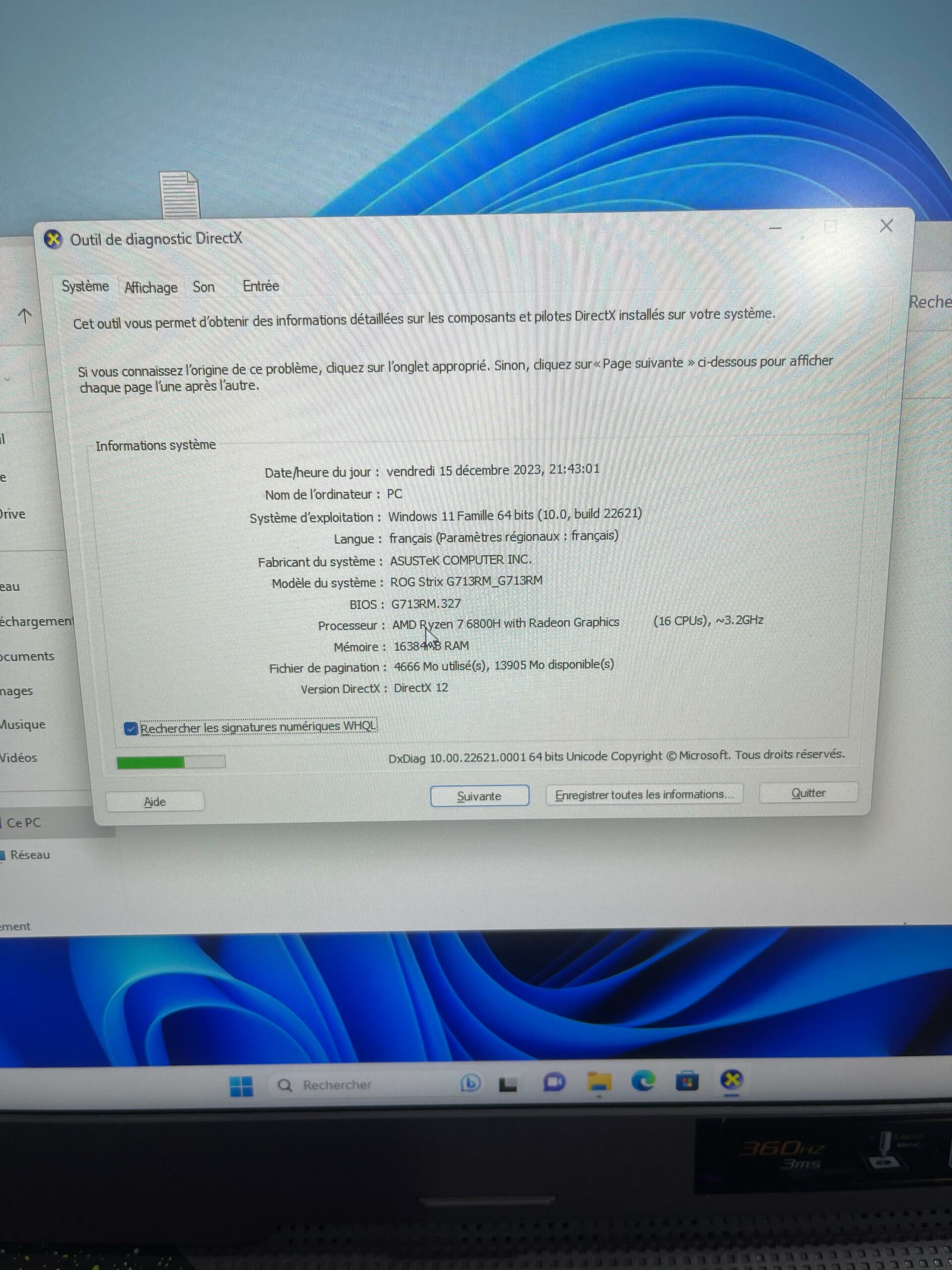Click the up arrow in the Explorer window
The image size is (952, 1270).
click(x=25, y=315)
